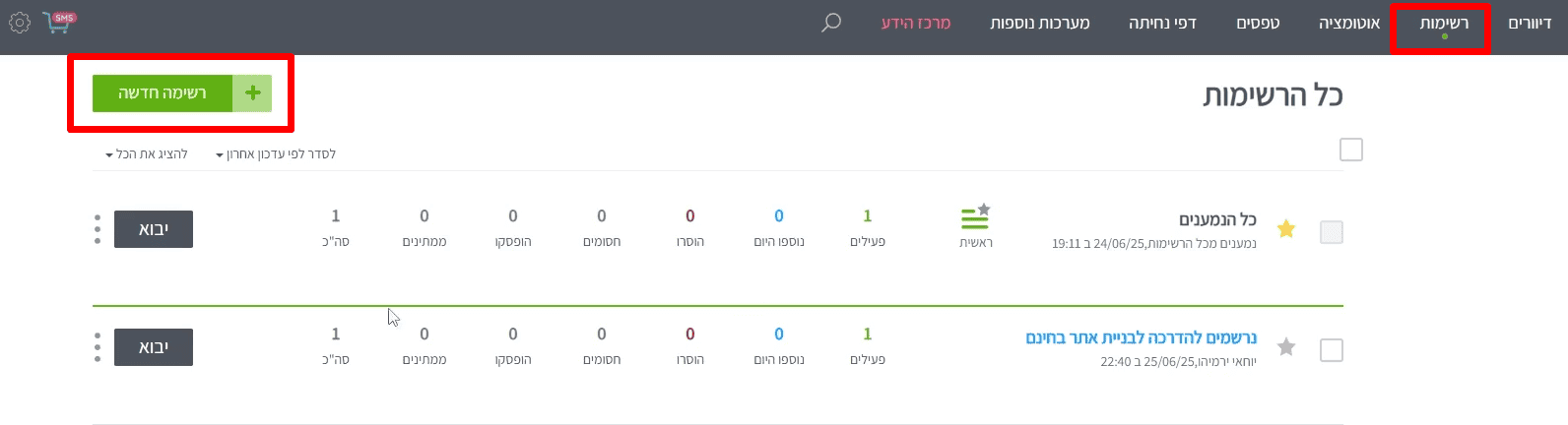Open the SMS shopping cart icon

click(x=59, y=22)
